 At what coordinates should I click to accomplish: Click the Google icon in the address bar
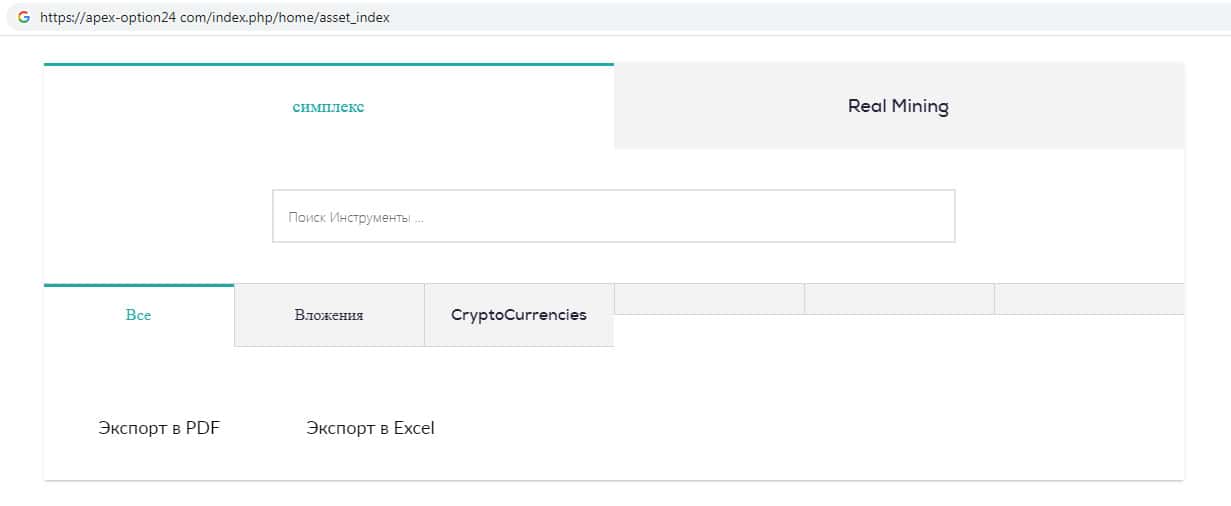pos(24,17)
